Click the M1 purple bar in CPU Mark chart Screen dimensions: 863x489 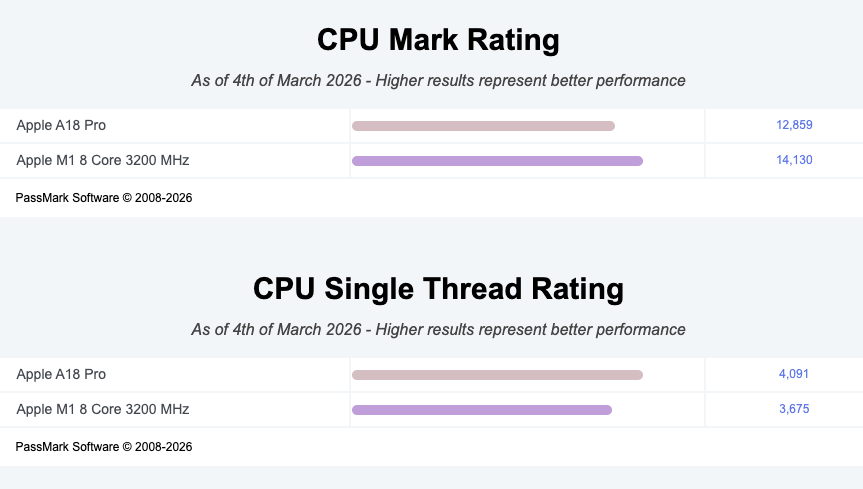pos(497,161)
